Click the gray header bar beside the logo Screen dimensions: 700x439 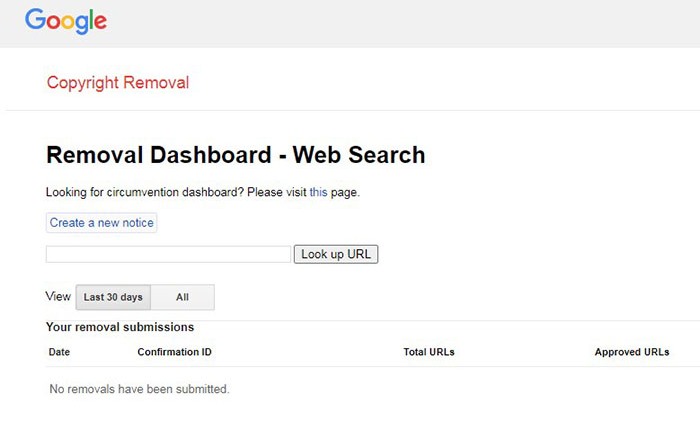400,22
